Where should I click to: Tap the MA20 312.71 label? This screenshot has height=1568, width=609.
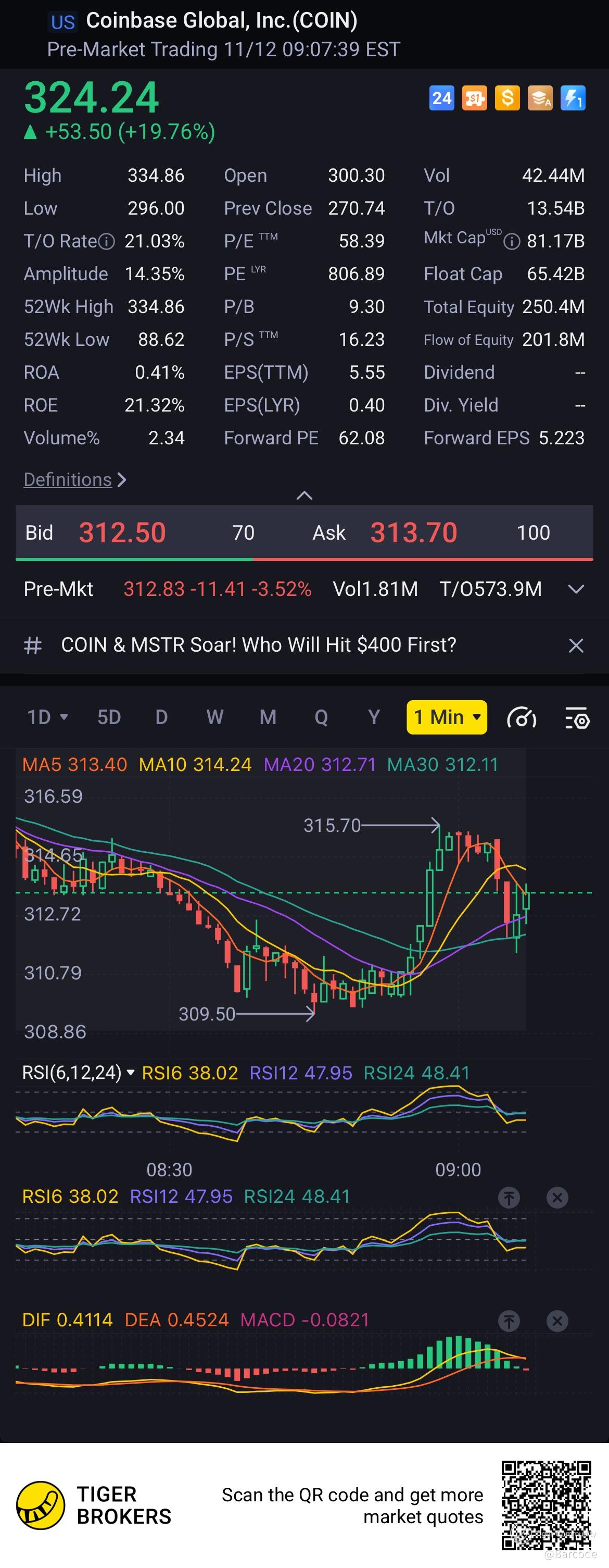[320, 765]
